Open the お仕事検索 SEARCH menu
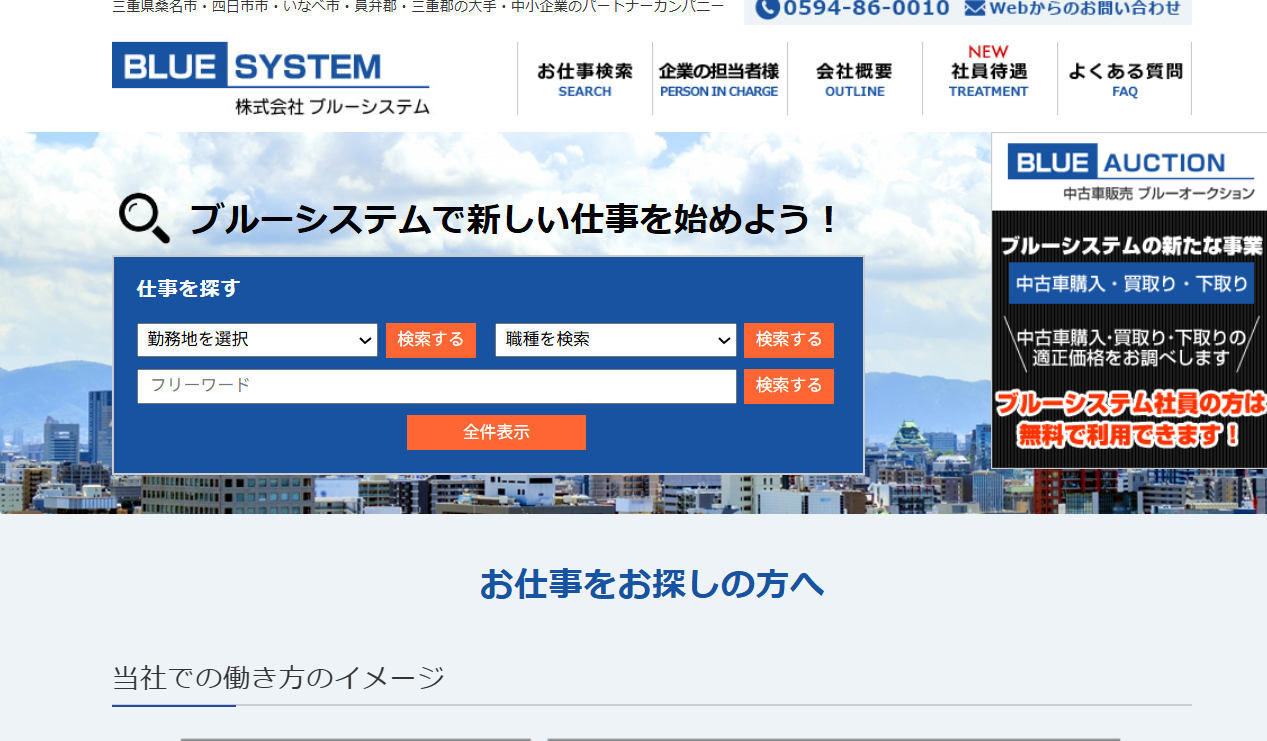The height and width of the screenshot is (741, 1267). point(585,78)
